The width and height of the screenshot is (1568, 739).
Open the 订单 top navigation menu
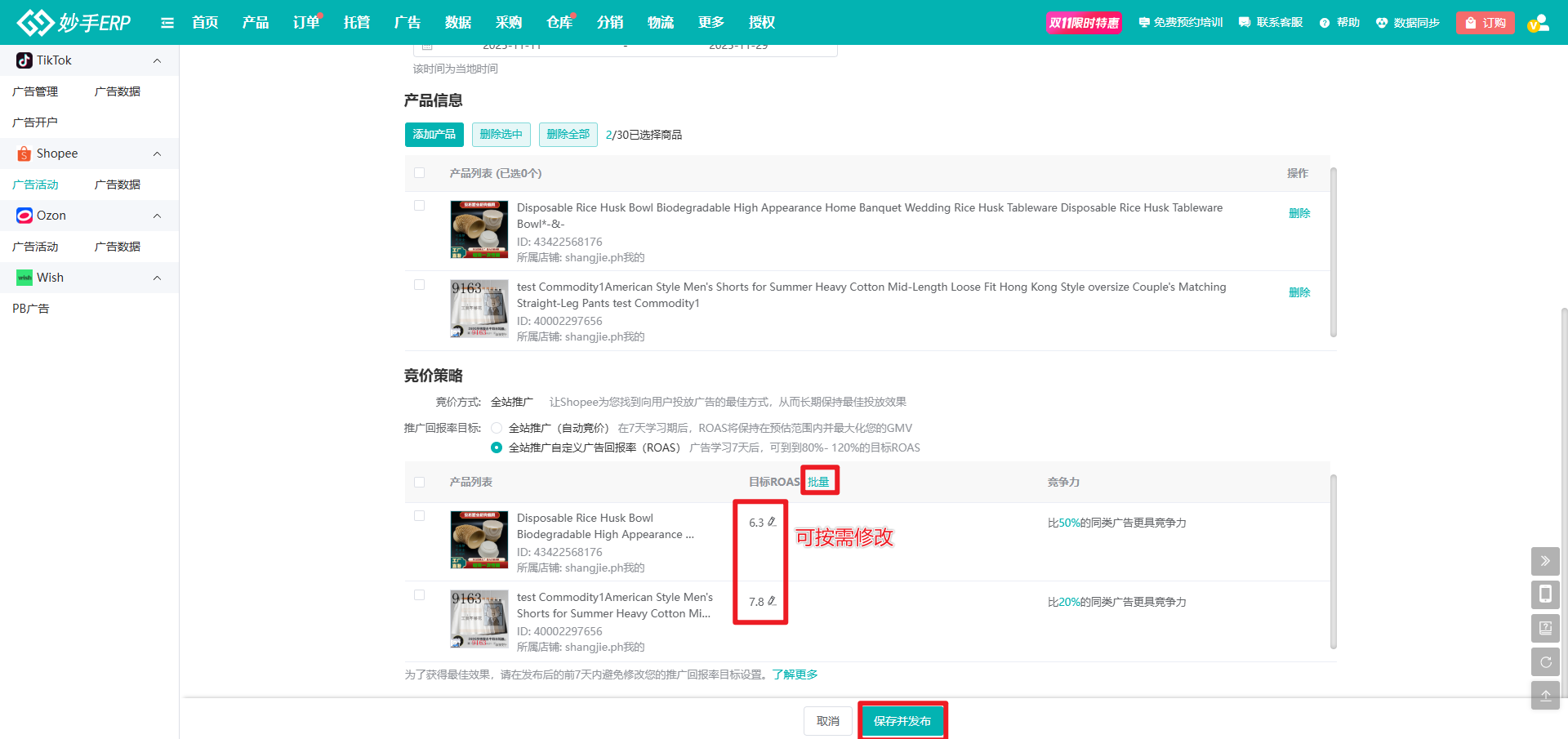[306, 23]
